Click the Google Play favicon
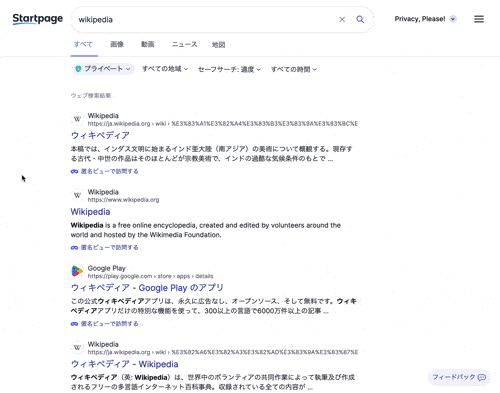Image resolution: width=500 pixels, height=393 pixels. 77,271
